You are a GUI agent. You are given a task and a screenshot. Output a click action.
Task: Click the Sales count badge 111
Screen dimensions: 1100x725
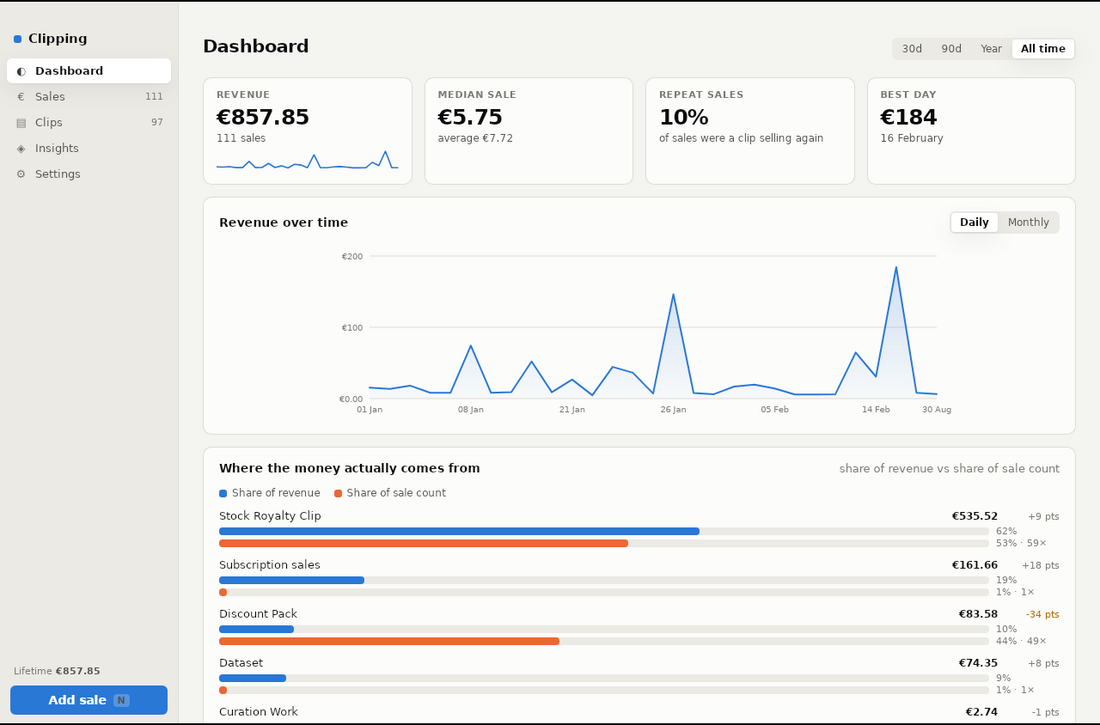click(x=154, y=97)
